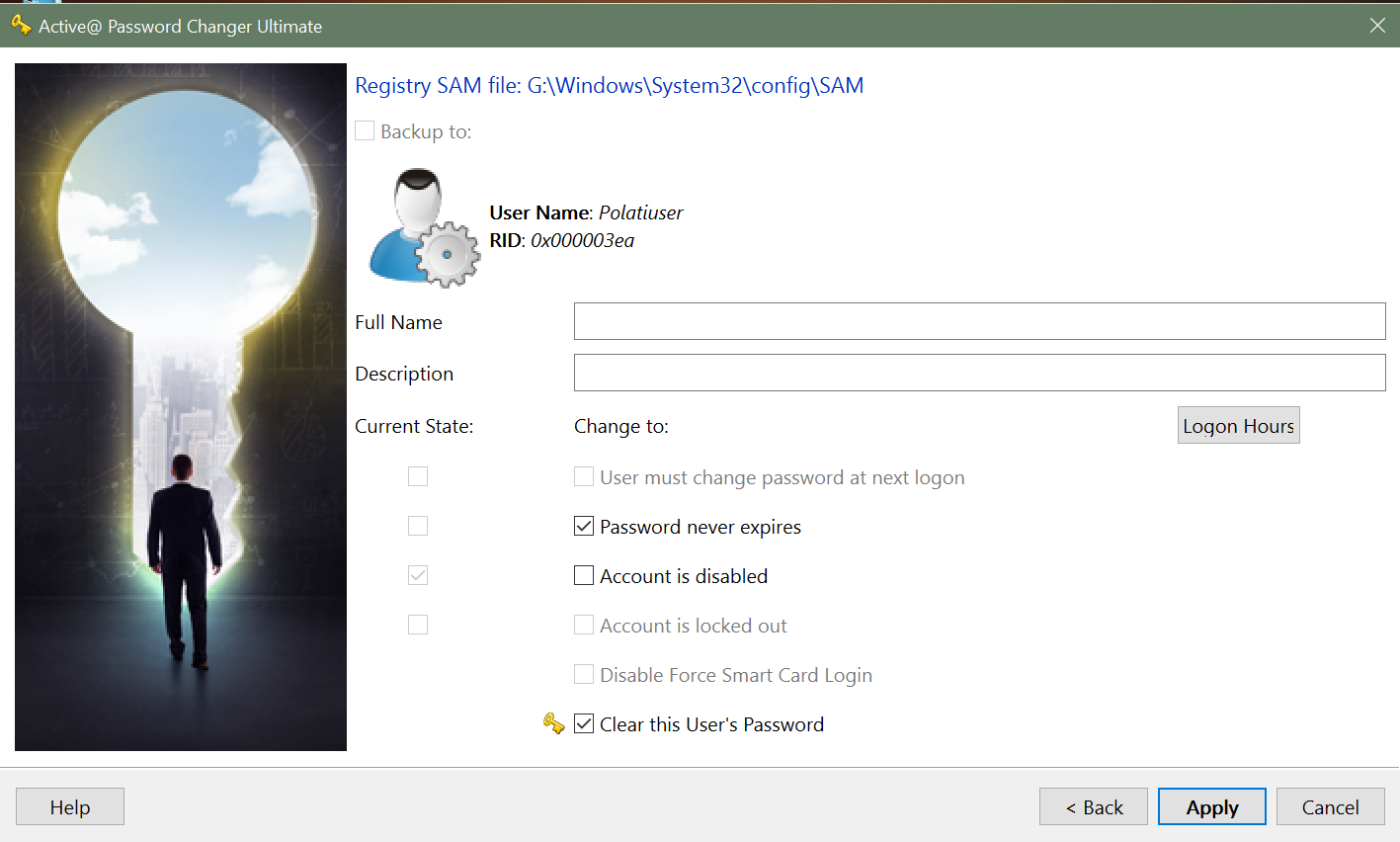The height and width of the screenshot is (842, 1400).
Task: Cancel the password change wizard
Action: (1330, 807)
